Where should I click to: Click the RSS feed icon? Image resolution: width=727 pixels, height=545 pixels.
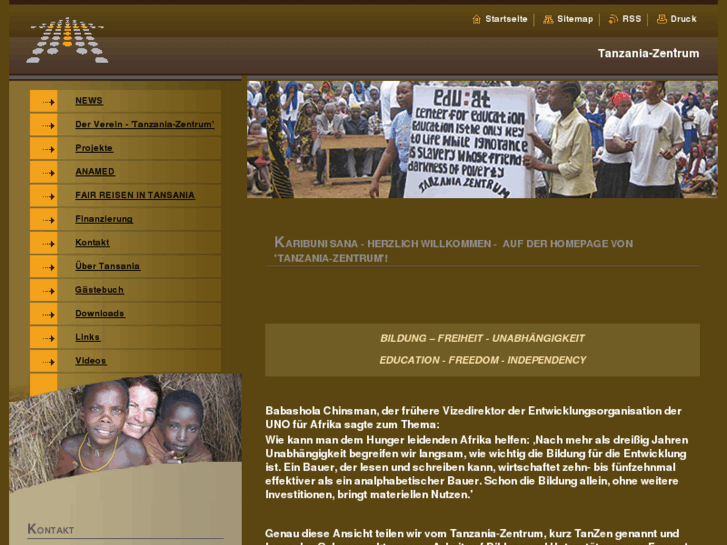click(613, 19)
